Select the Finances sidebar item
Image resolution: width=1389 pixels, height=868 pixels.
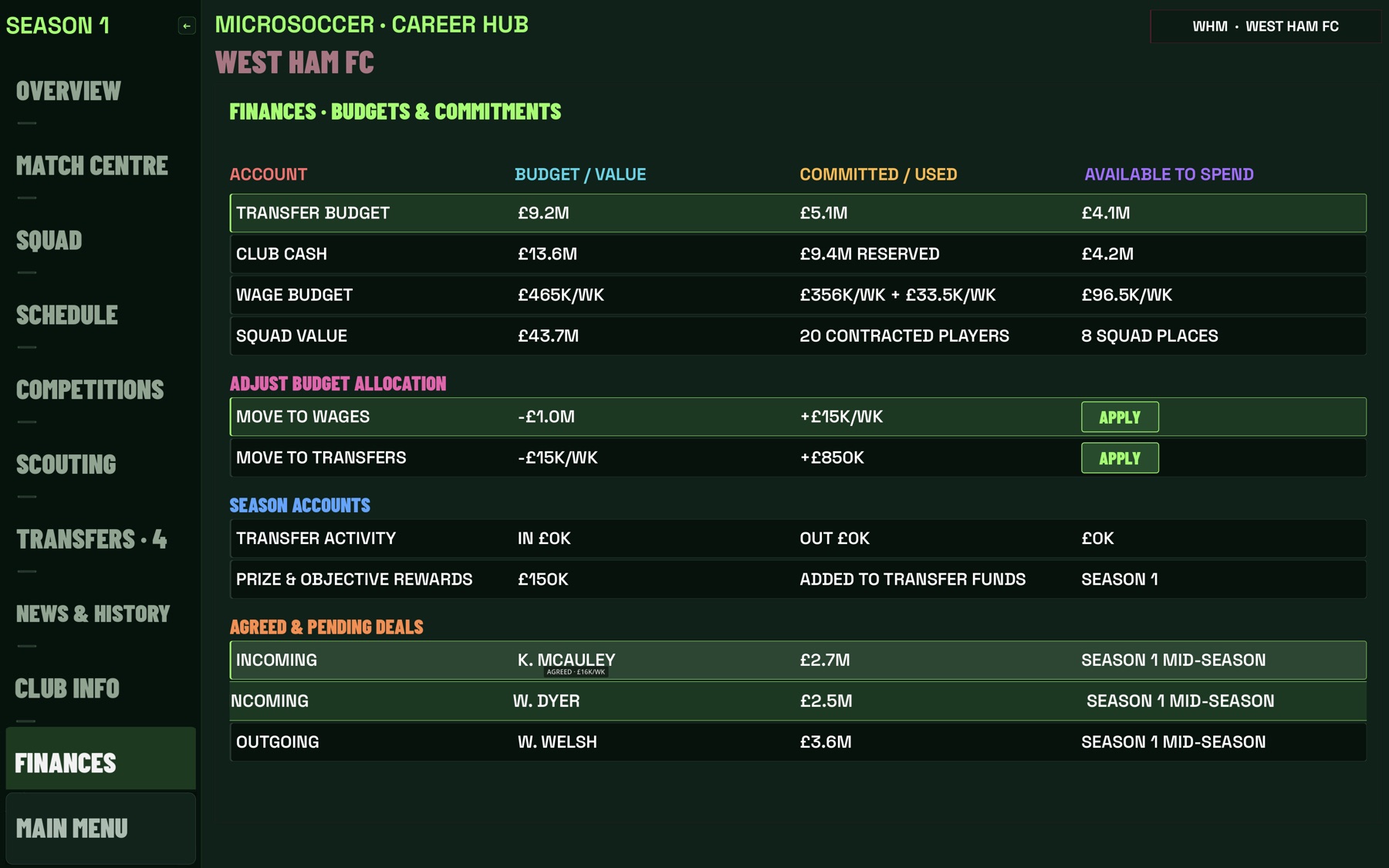[100, 758]
